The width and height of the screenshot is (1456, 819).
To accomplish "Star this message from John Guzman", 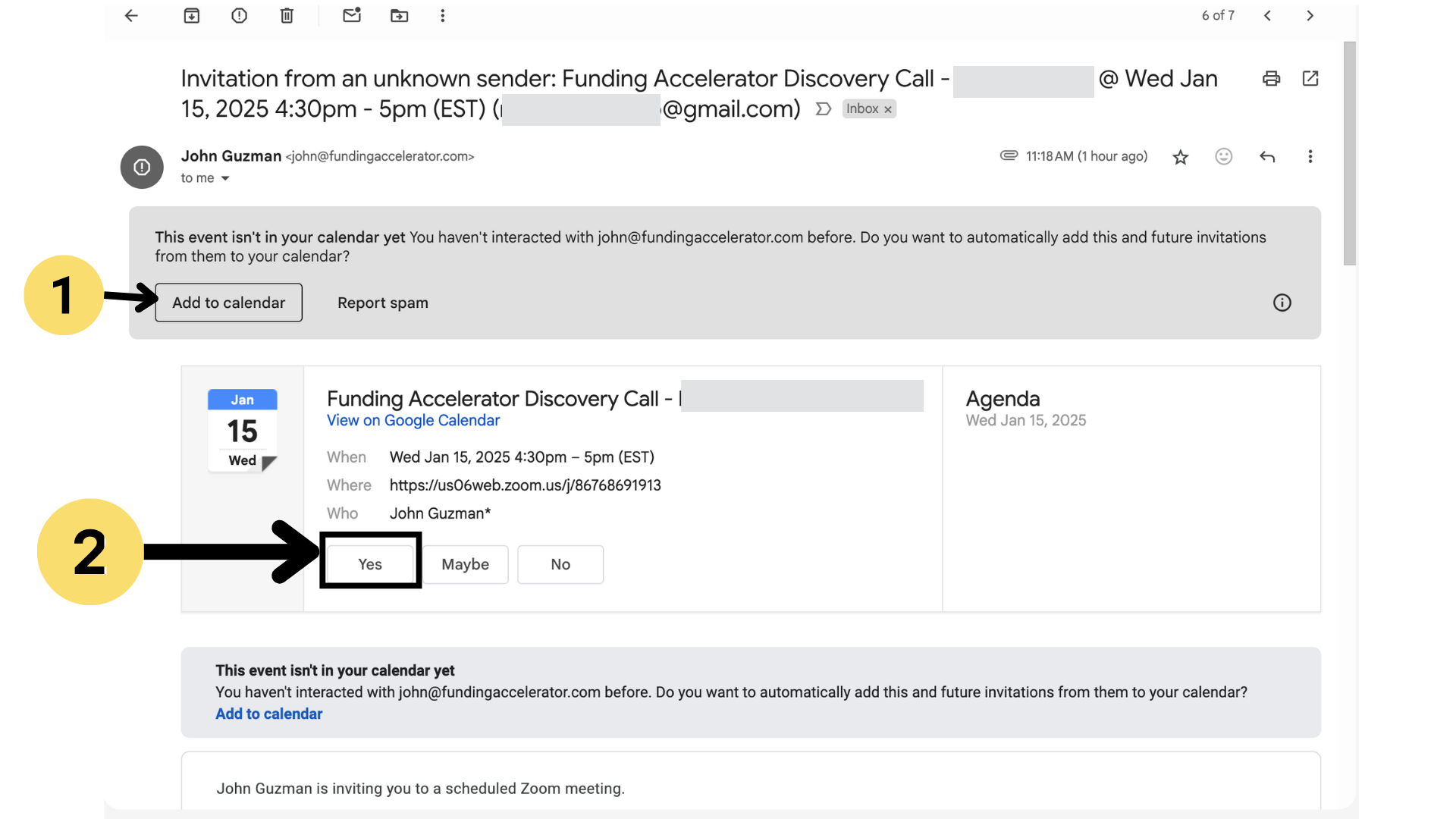I will coord(1180,157).
